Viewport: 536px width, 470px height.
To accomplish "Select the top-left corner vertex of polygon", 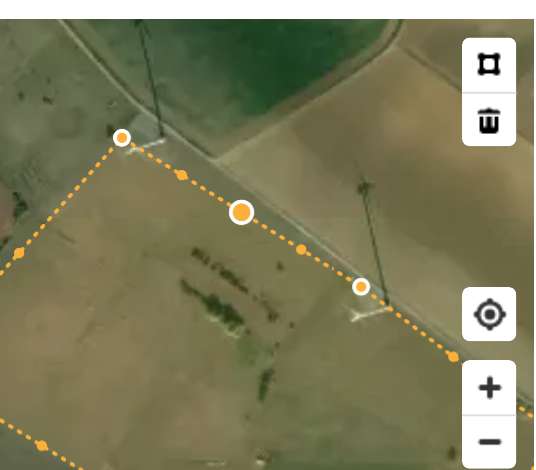I will tap(122, 138).
